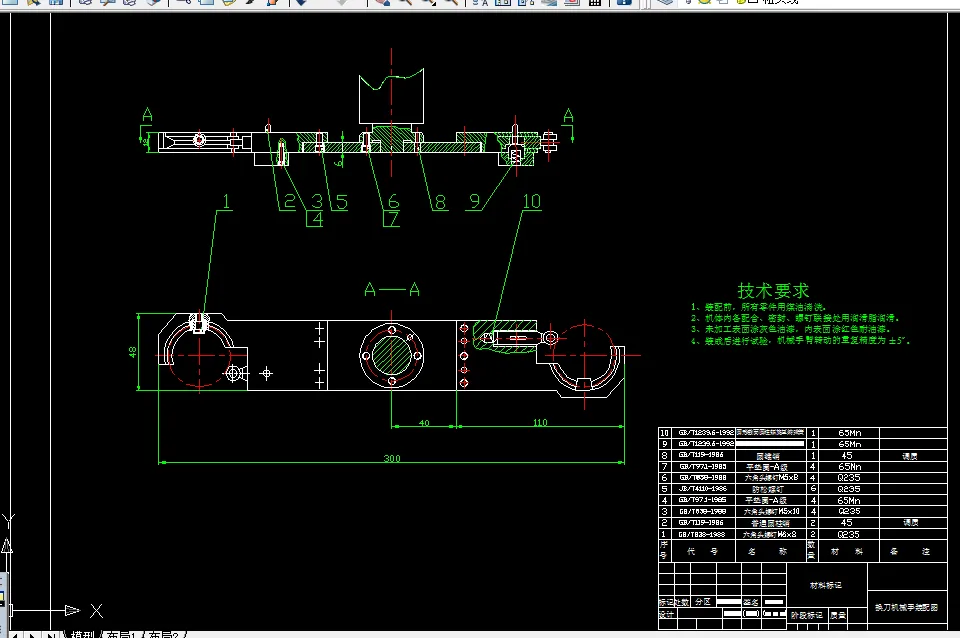The image size is (960, 638).
Task: Select the 分区 title block cell
Action: click(x=703, y=602)
